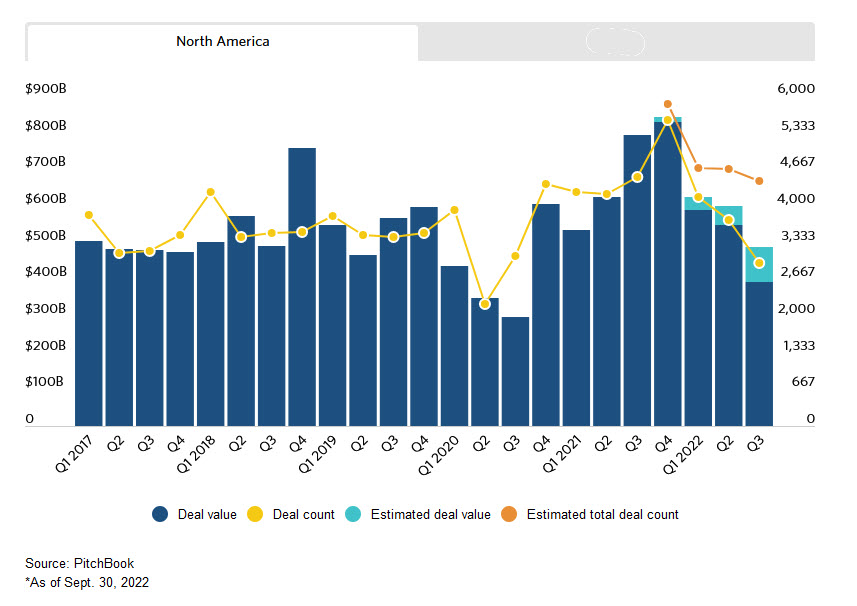Select the North America tab
Viewport: 857px width, 606px height.
[222, 42]
